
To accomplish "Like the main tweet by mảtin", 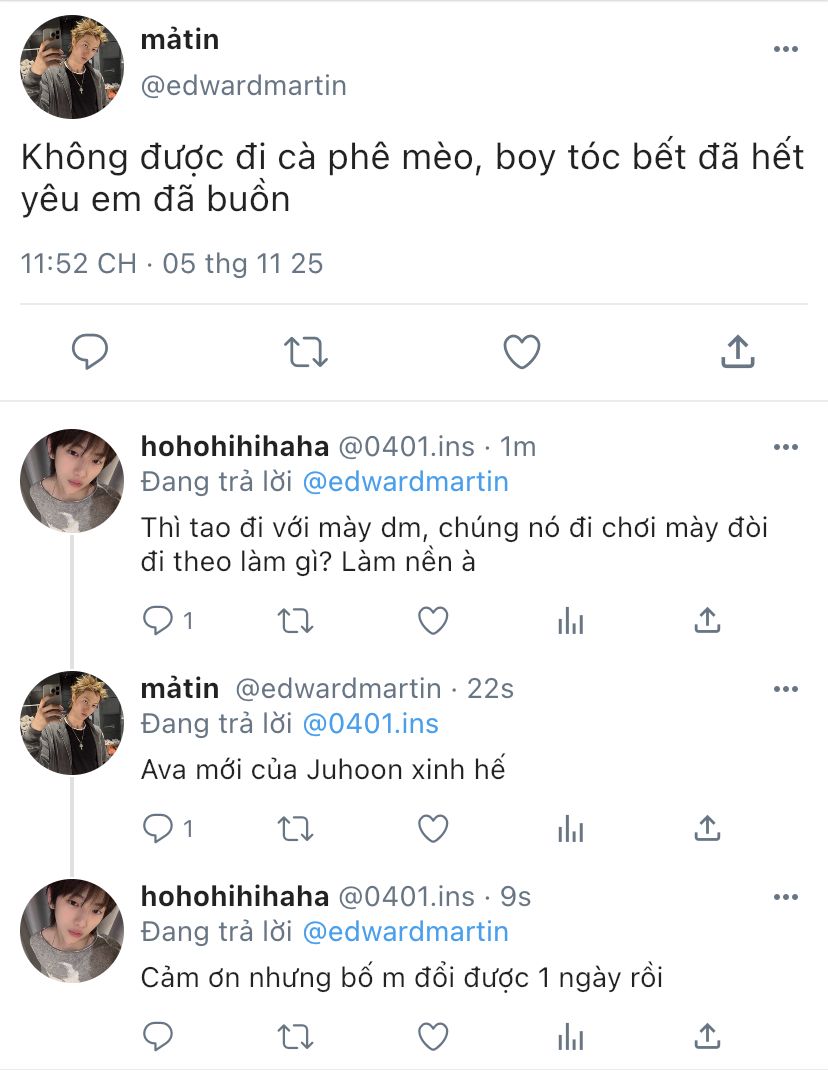I will 521,352.
